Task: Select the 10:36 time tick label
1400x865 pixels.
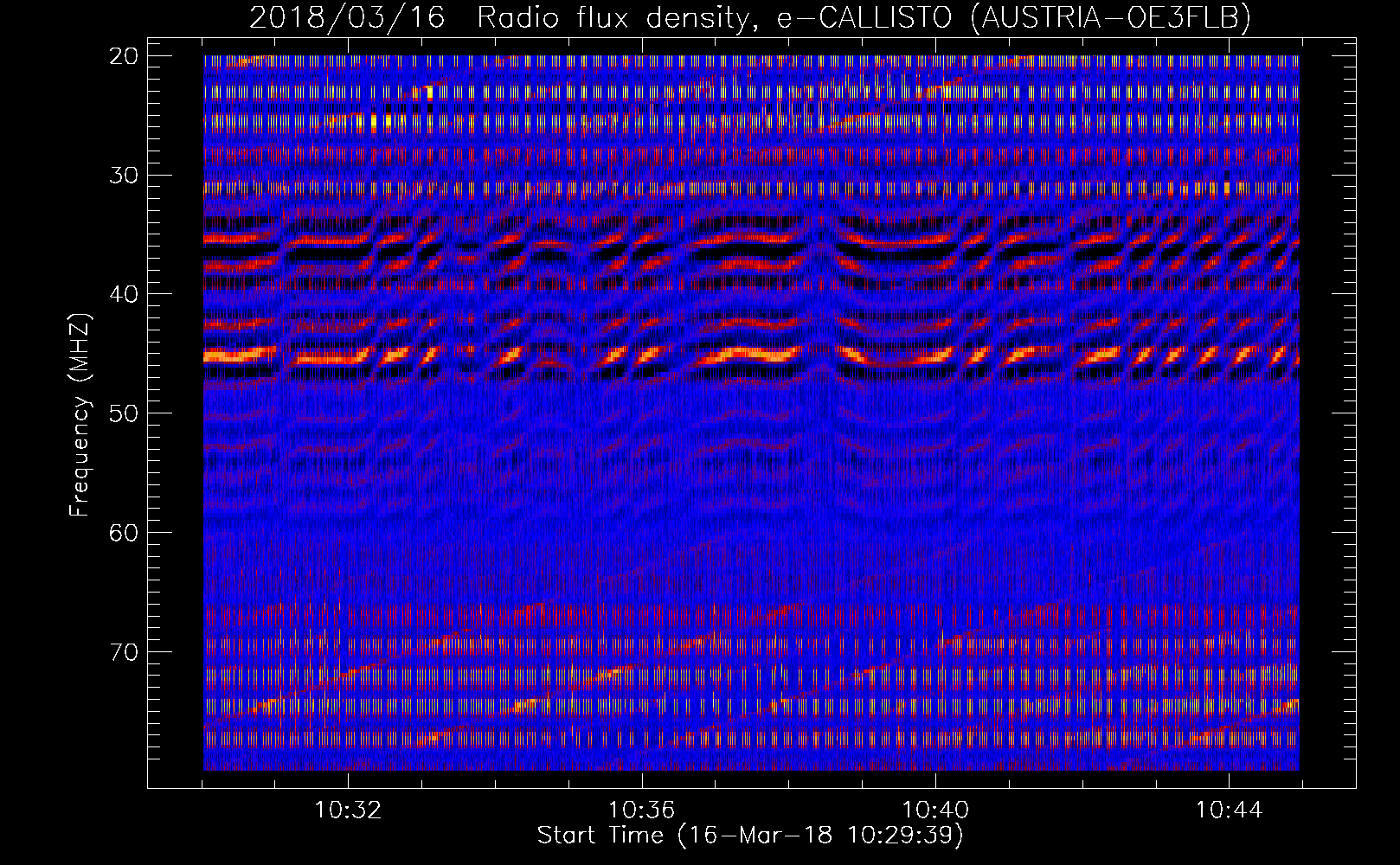Action: [641, 811]
